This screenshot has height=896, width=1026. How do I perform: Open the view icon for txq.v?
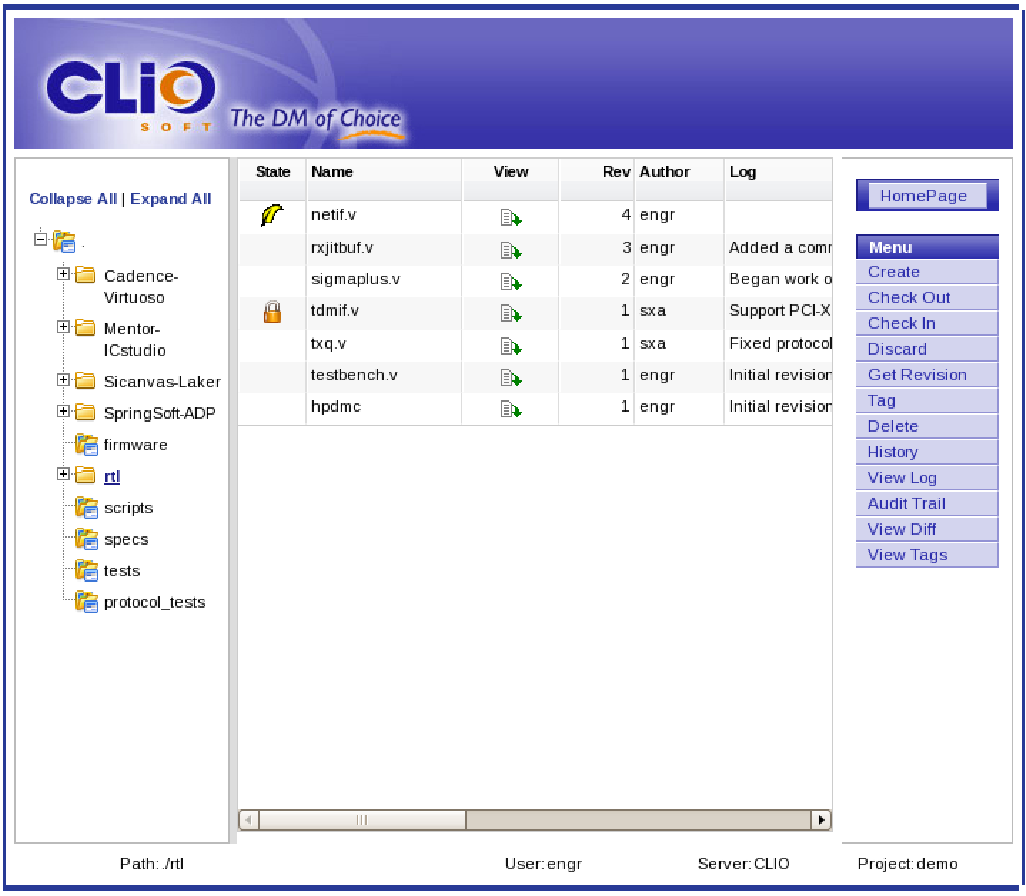click(511, 346)
